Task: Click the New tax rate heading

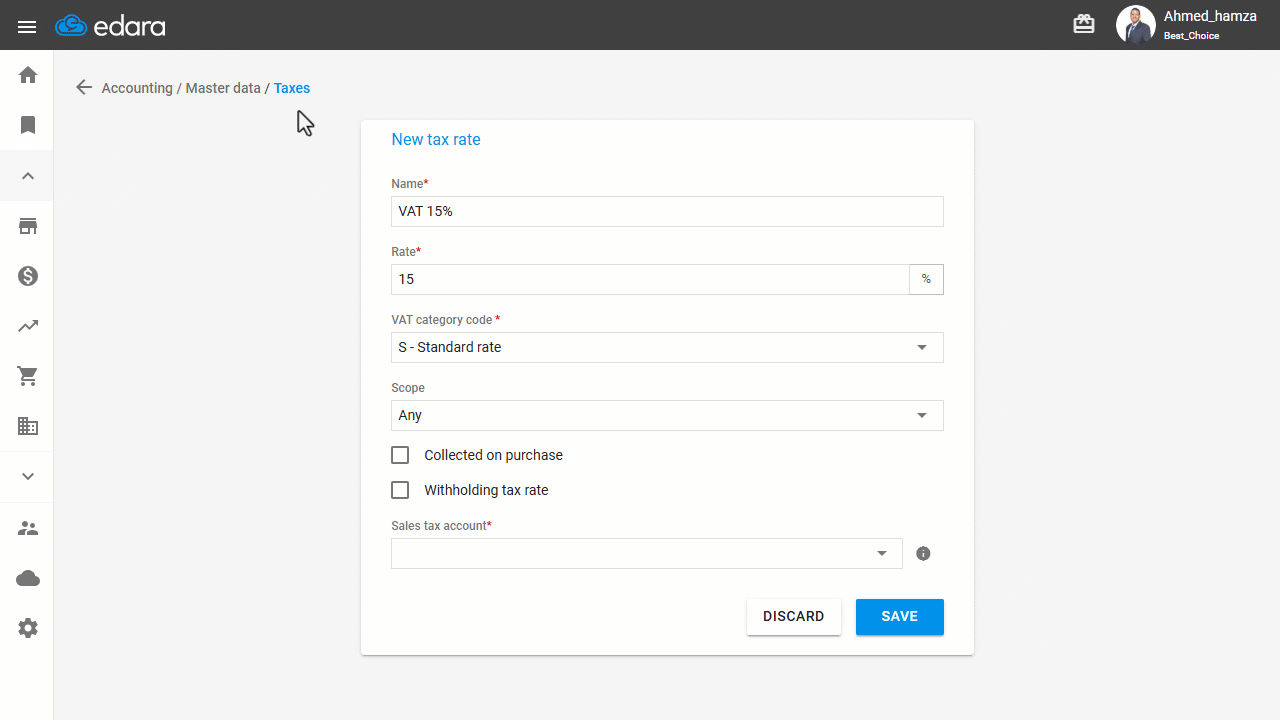Action: click(436, 140)
